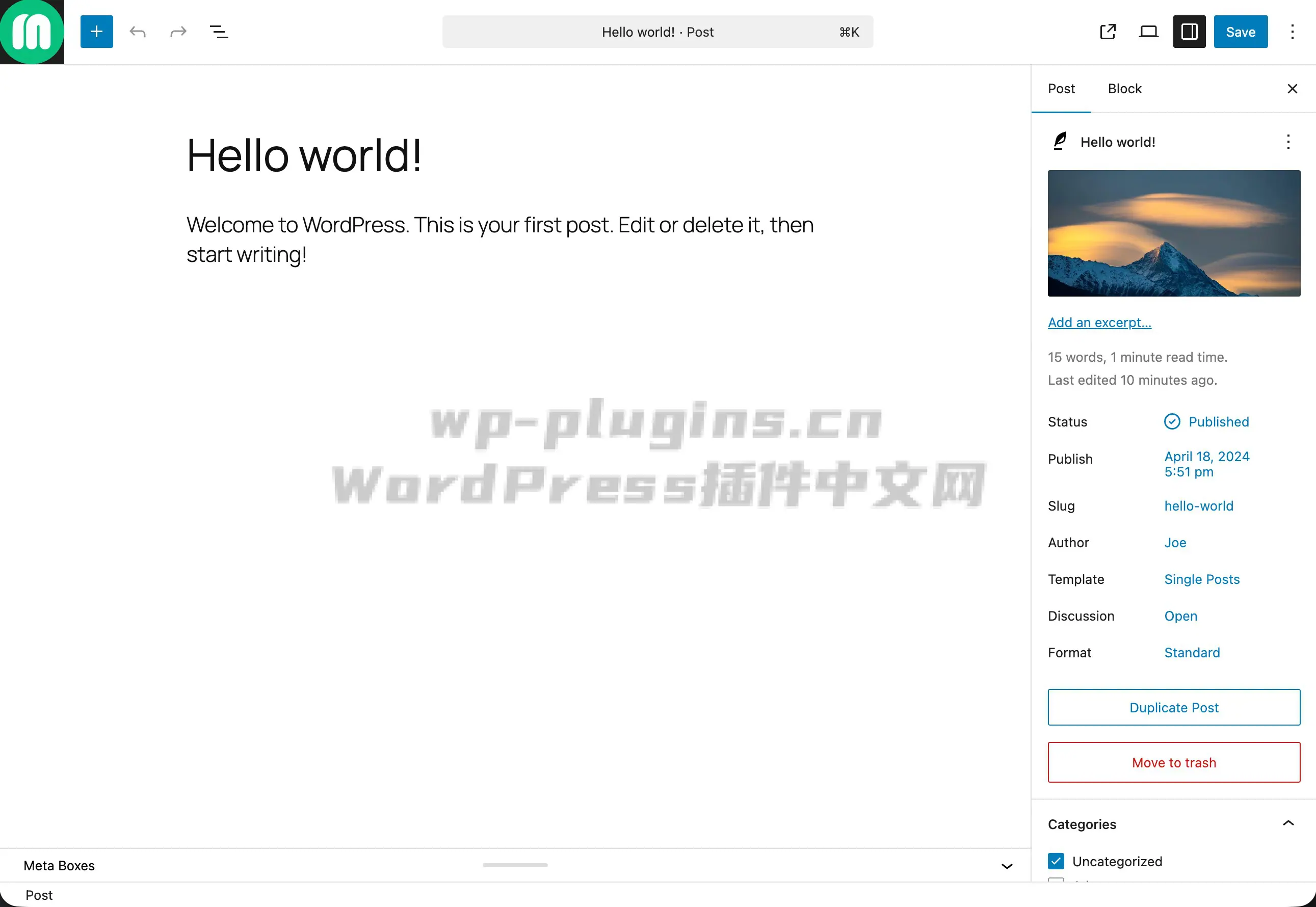The image size is (1316, 907).
Task: Click the 'Last edited 10 minutes ago.' text
Action: point(1133,380)
